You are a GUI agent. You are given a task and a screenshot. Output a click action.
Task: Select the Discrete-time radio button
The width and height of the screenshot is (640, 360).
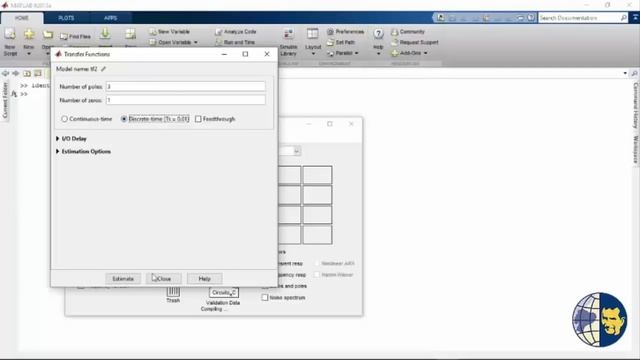[124, 119]
